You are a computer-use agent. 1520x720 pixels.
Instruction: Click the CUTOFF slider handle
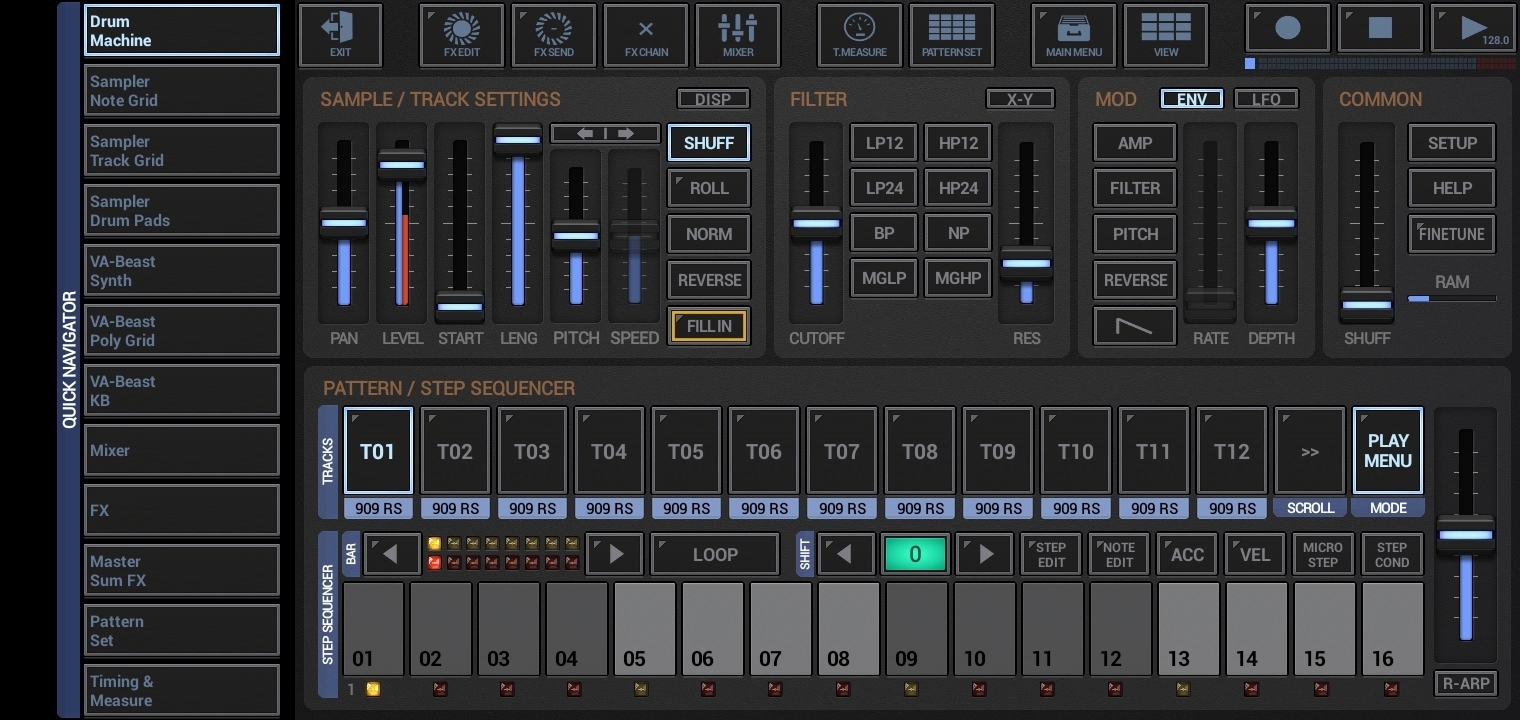click(816, 223)
